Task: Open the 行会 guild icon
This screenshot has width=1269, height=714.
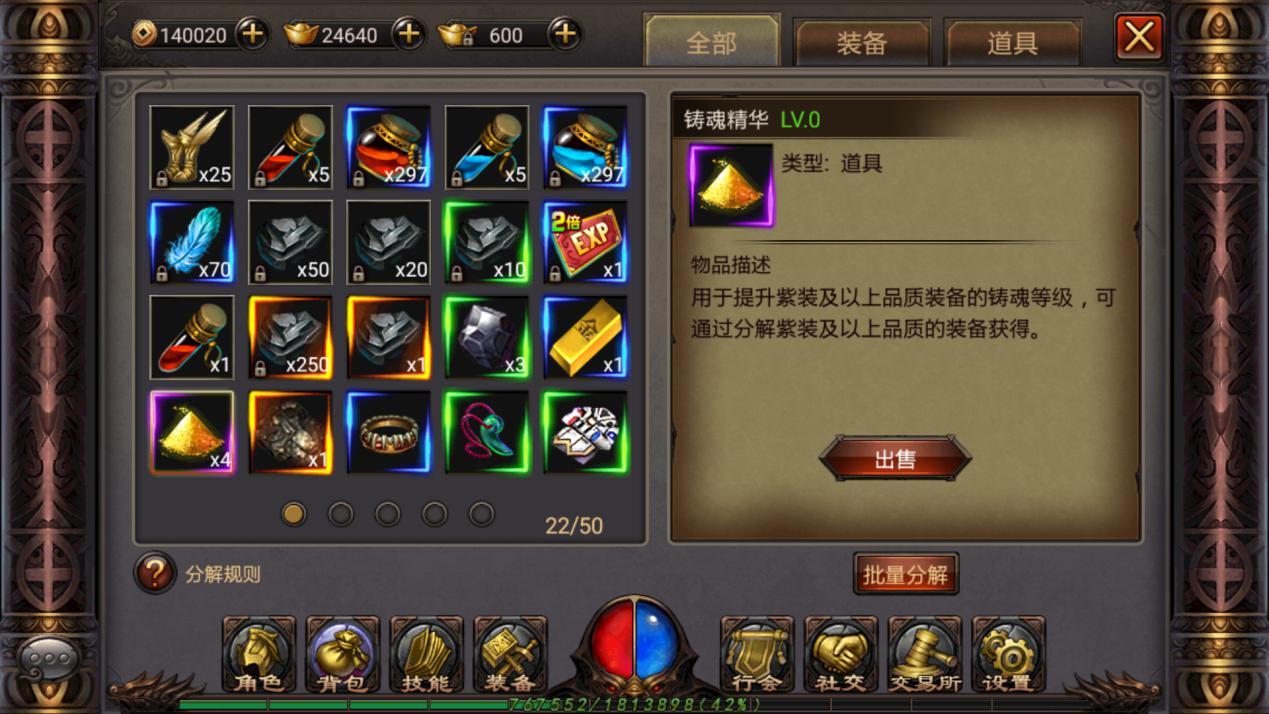Action: pos(757,655)
